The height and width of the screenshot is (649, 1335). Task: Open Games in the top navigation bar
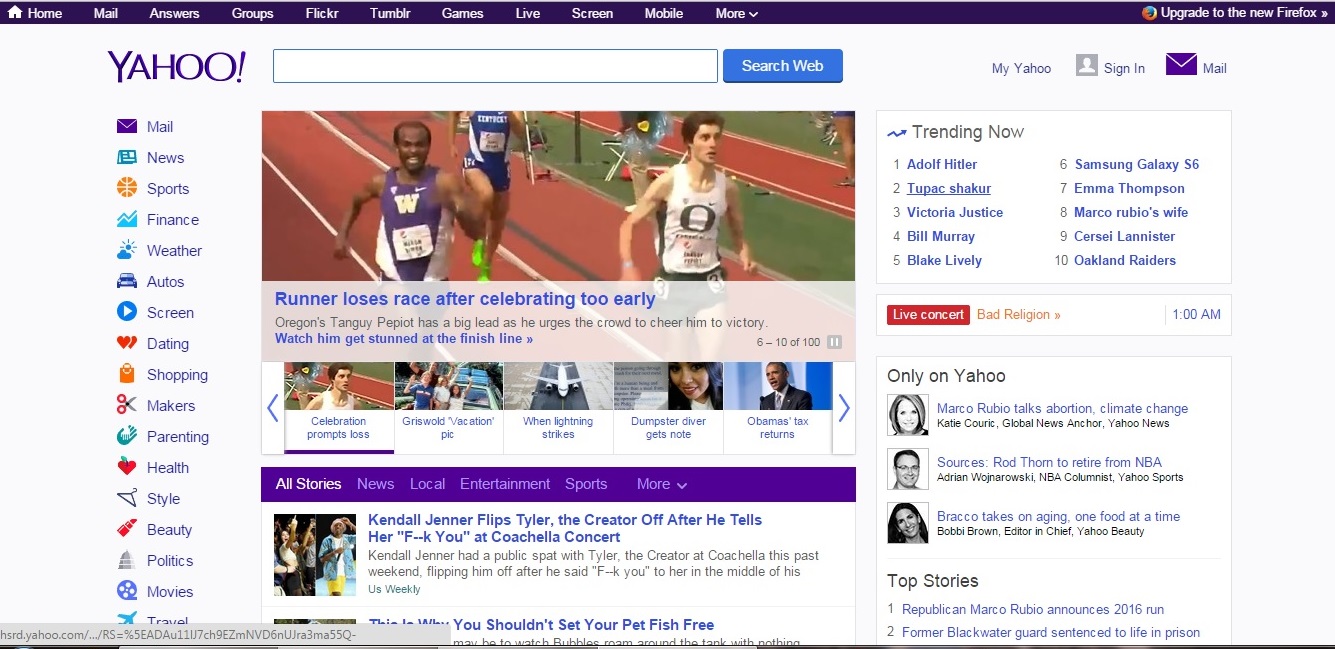click(x=463, y=13)
